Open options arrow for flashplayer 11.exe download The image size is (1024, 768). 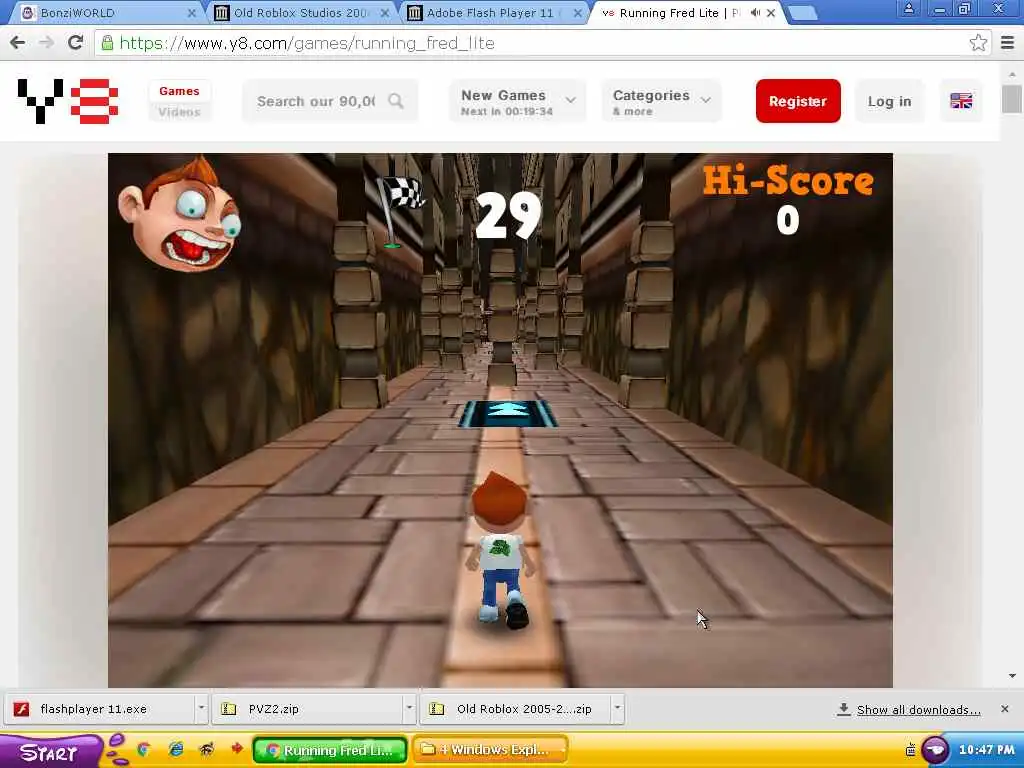201,708
